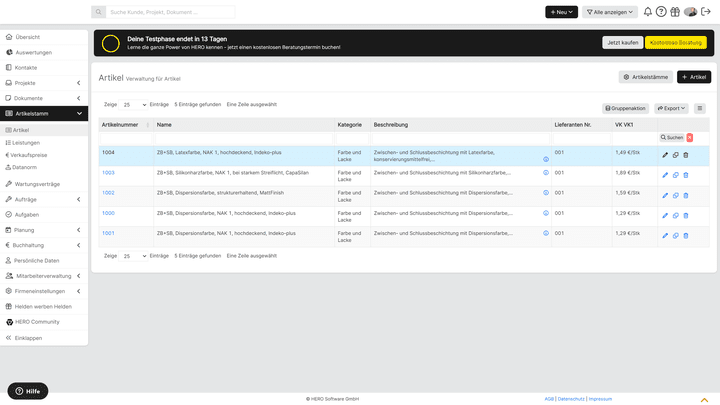The width and height of the screenshot is (720, 405).
Task: Open article number 1002 link
Action: click(x=108, y=192)
